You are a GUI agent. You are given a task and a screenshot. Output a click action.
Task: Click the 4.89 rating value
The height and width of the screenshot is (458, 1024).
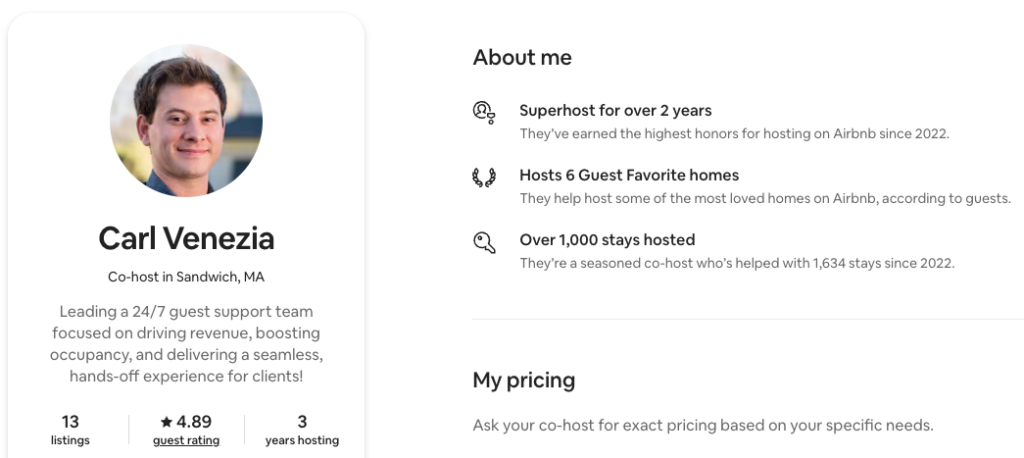[194, 422]
